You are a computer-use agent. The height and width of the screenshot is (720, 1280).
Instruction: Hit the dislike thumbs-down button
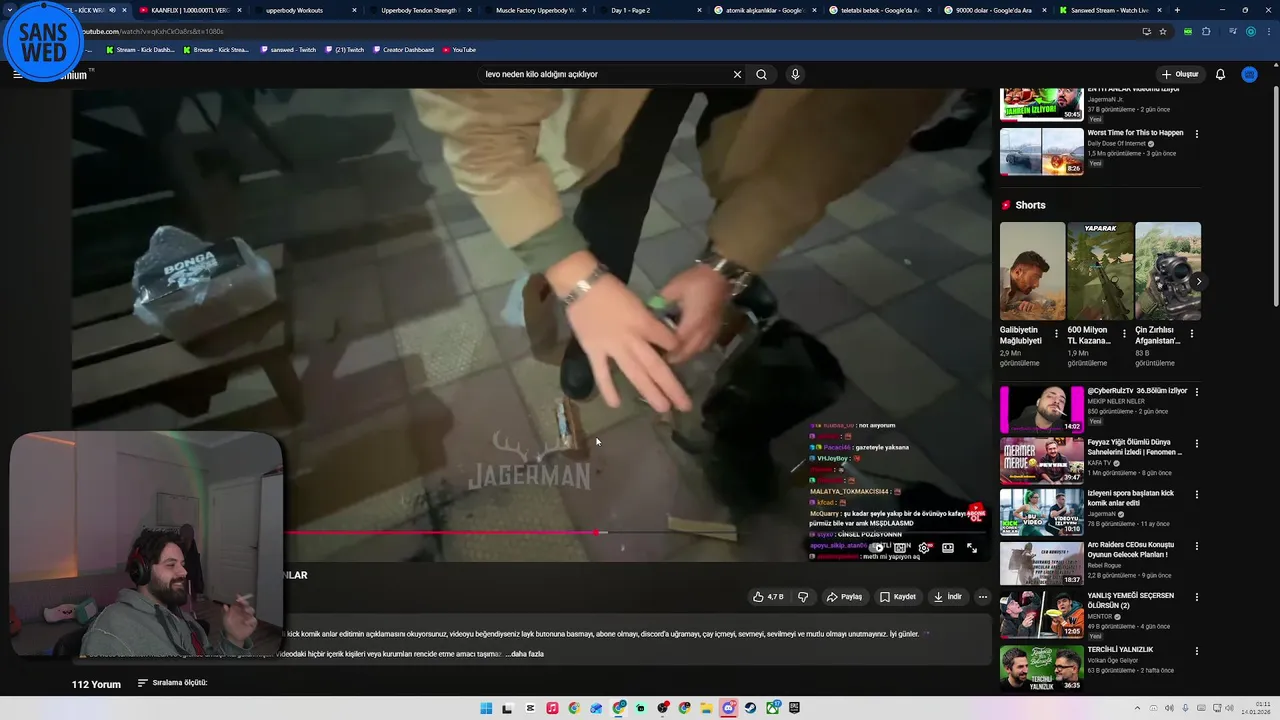803,597
